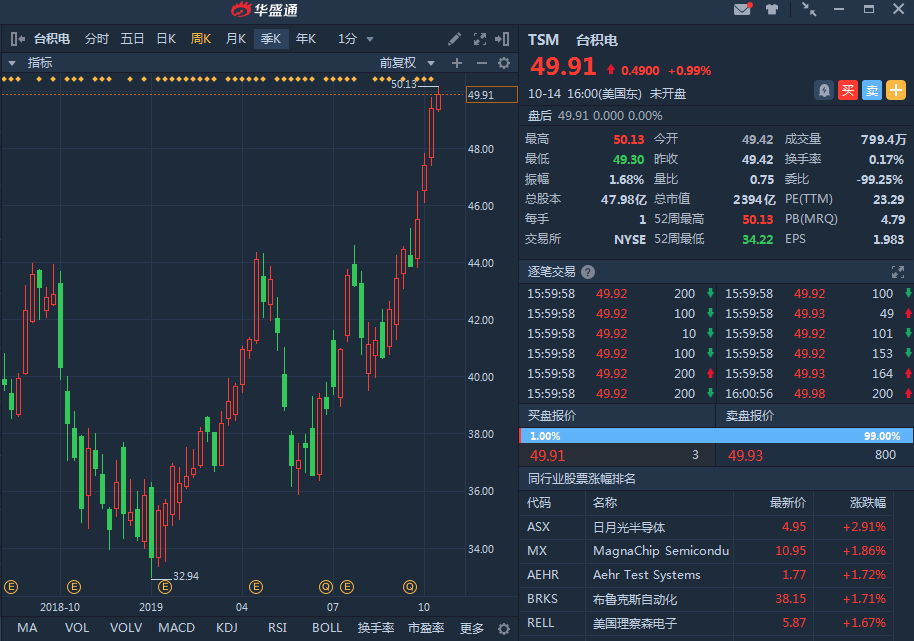Open the mail messages icon
Viewport: 914px width, 641px height.
click(x=743, y=9)
